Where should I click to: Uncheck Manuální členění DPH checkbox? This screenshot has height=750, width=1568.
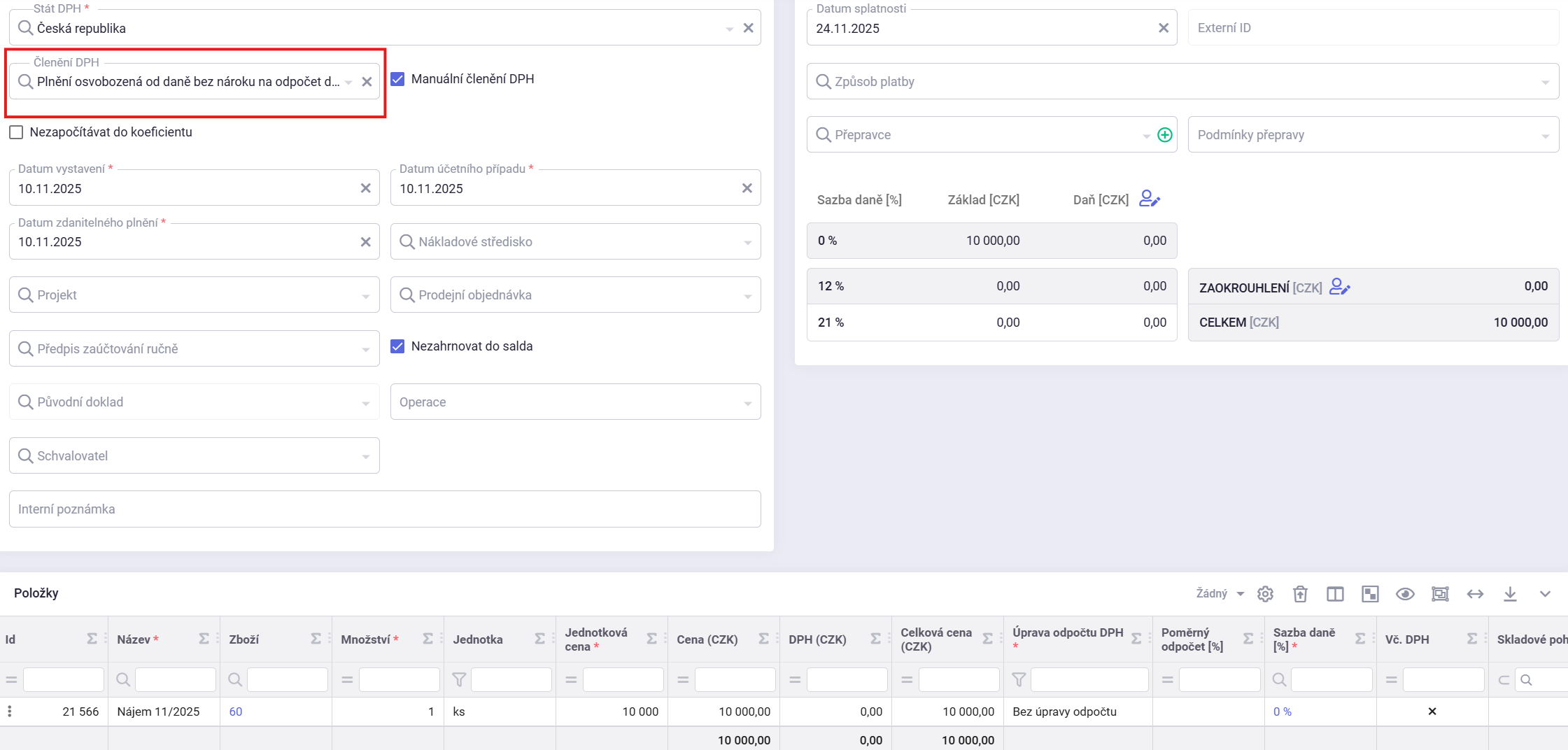[x=397, y=79]
